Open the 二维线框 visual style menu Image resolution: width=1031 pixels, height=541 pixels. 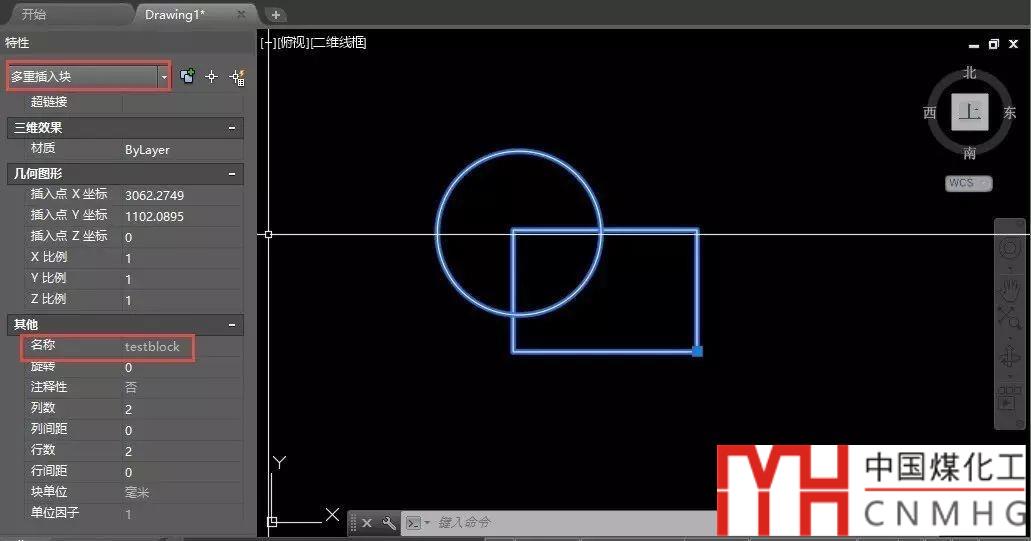[x=338, y=43]
